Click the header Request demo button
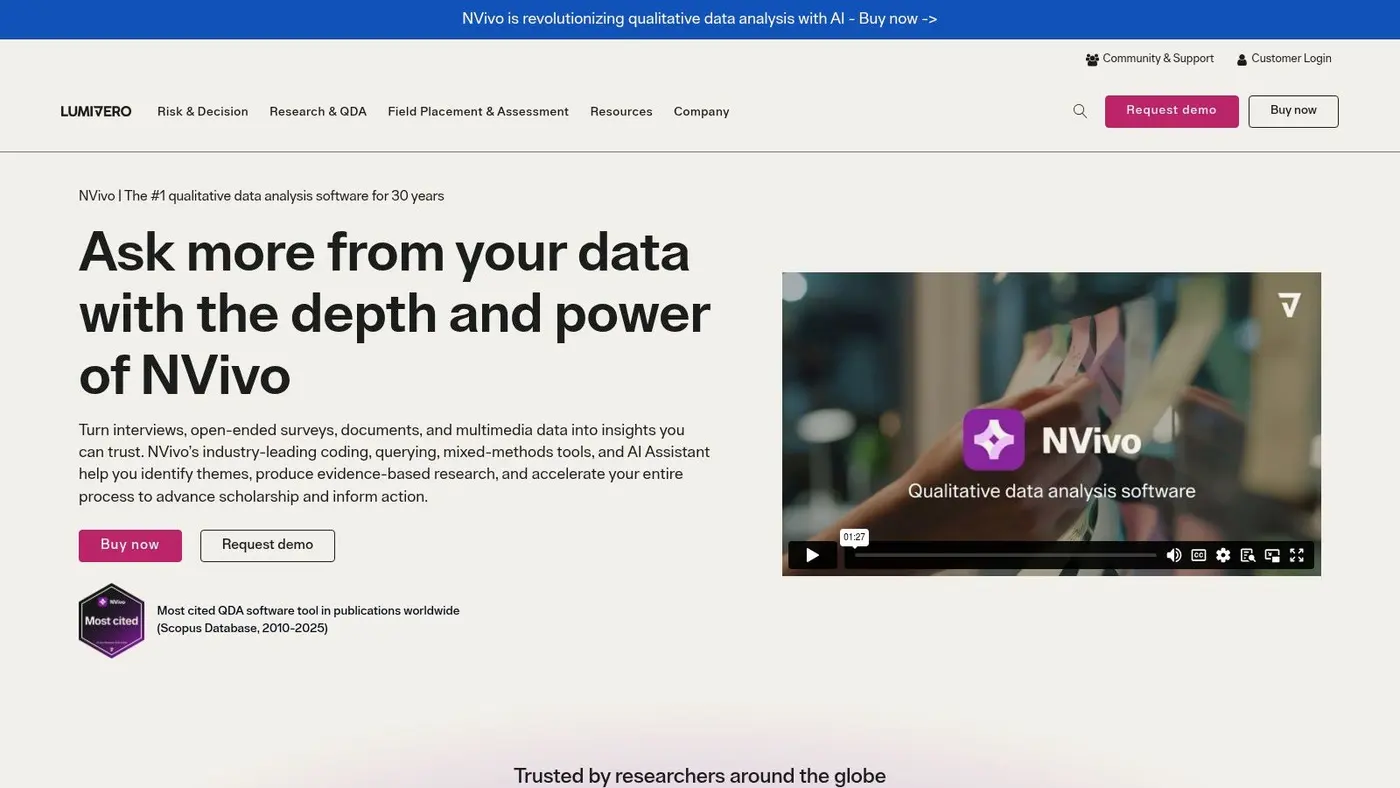The width and height of the screenshot is (1400, 788). point(1172,111)
